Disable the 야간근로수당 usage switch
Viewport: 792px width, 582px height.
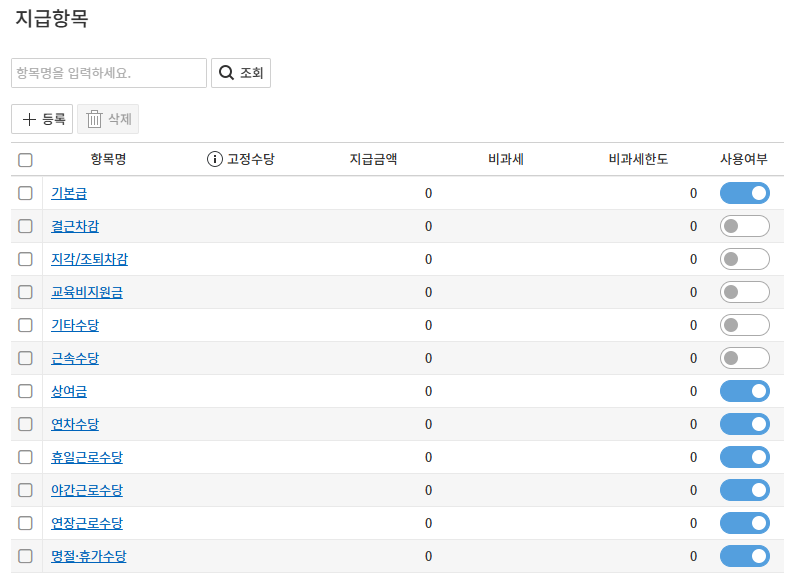tap(744, 490)
